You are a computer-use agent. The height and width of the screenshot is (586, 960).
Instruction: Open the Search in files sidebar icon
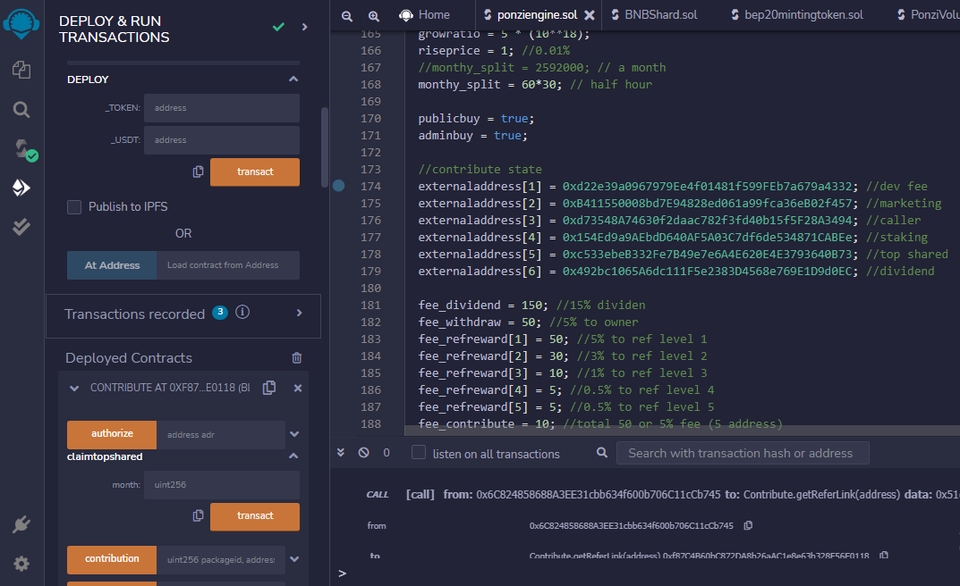(21, 110)
